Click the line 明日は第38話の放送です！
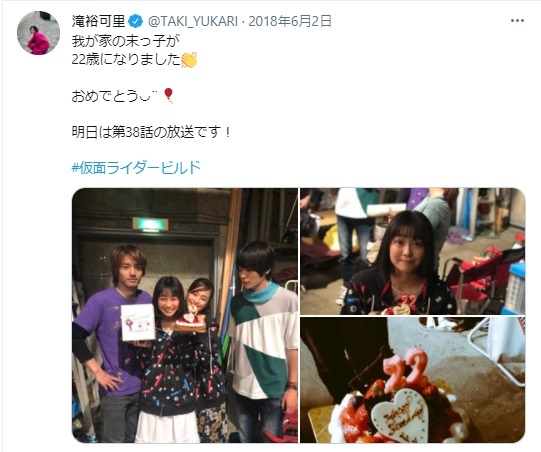The width and height of the screenshot is (541, 452). tap(151, 132)
